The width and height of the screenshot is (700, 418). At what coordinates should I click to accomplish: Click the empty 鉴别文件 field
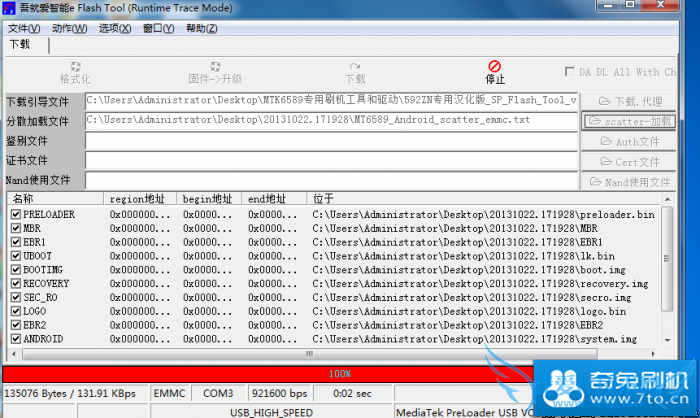click(x=331, y=141)
